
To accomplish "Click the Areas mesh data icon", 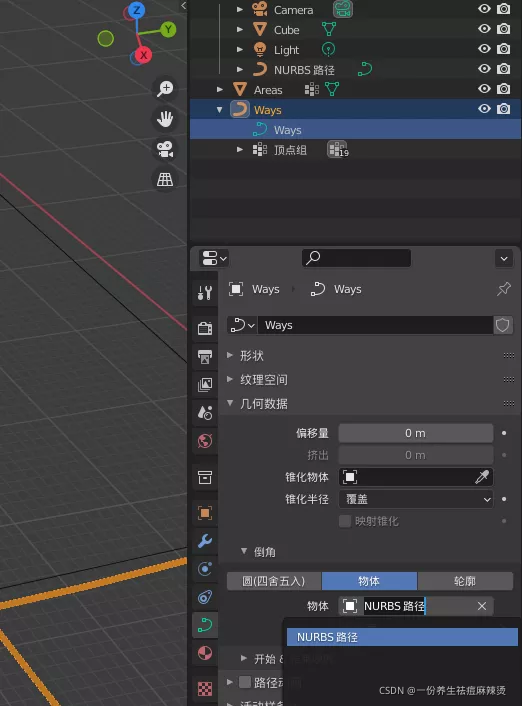I will (332, 89).
